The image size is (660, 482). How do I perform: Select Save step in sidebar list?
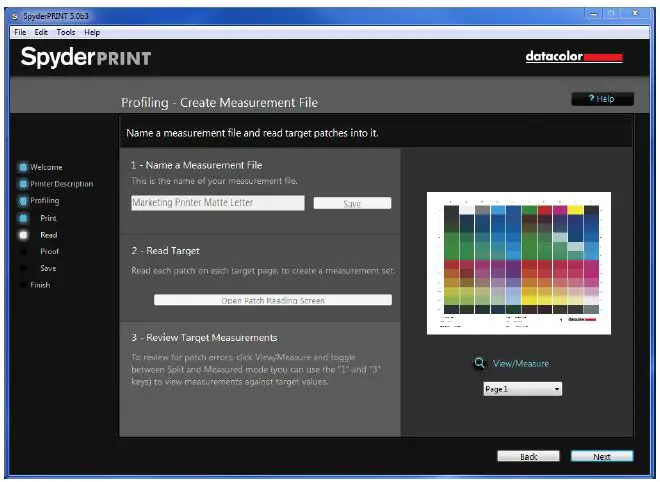click(48, 268)
